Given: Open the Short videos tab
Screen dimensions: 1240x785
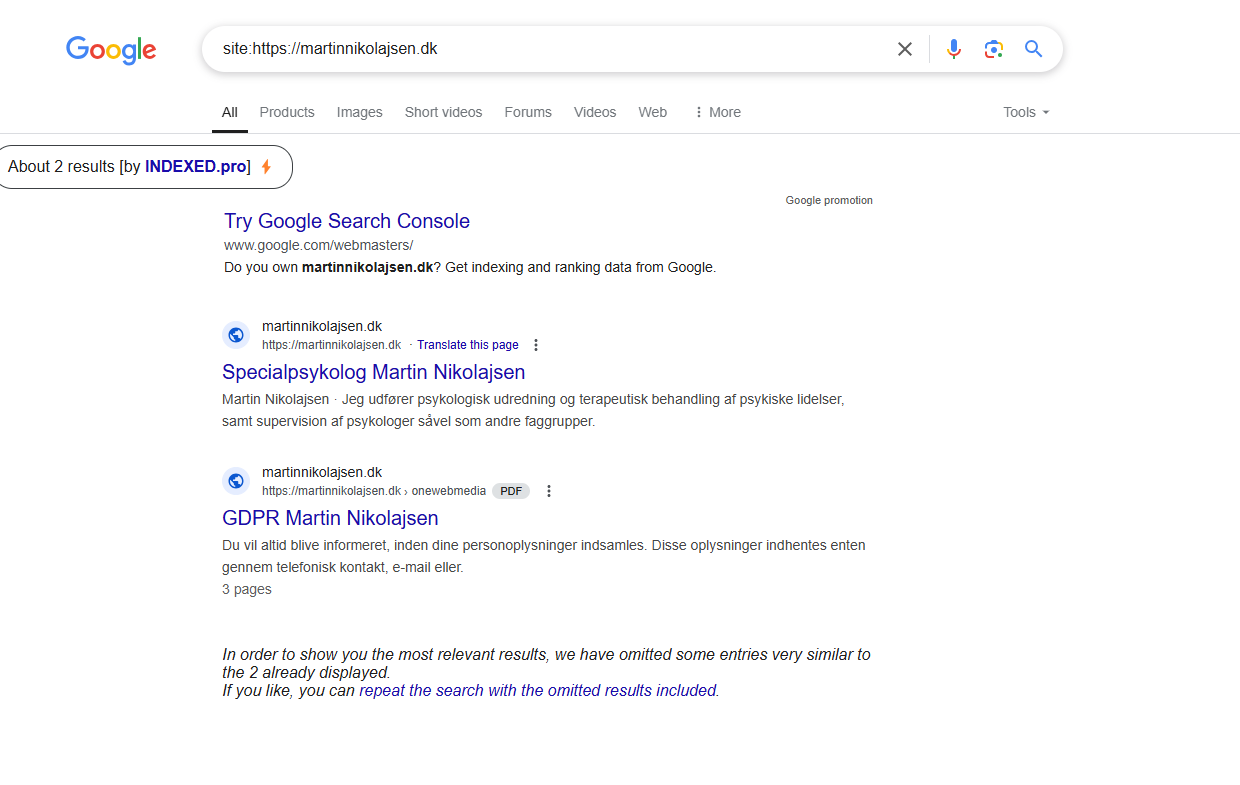Looking at the screenshot, I should pyautogui.click(x=443, y=112).
